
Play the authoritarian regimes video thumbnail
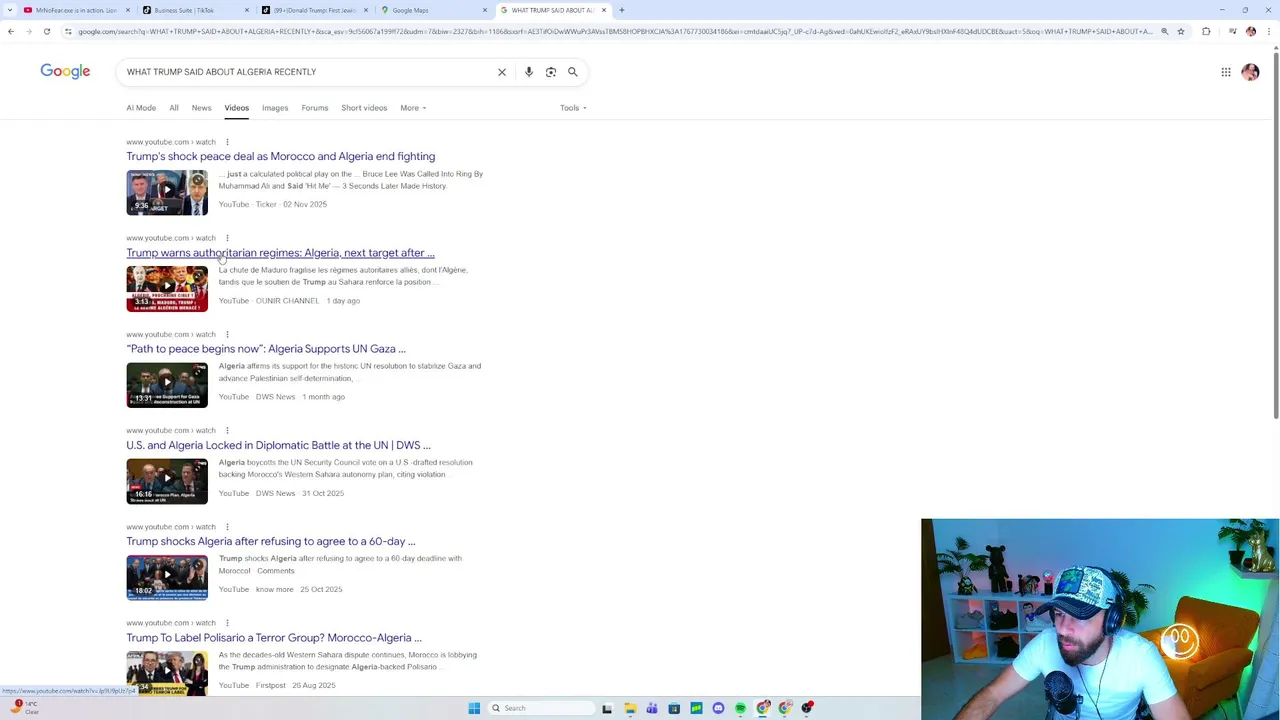point(167,289)
